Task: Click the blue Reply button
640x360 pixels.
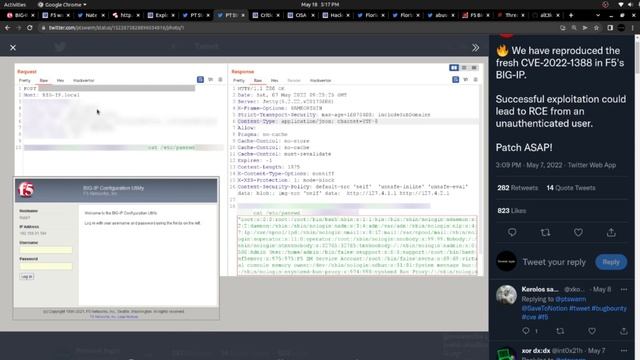Action: pyautogui.click(x=611, y=262)
